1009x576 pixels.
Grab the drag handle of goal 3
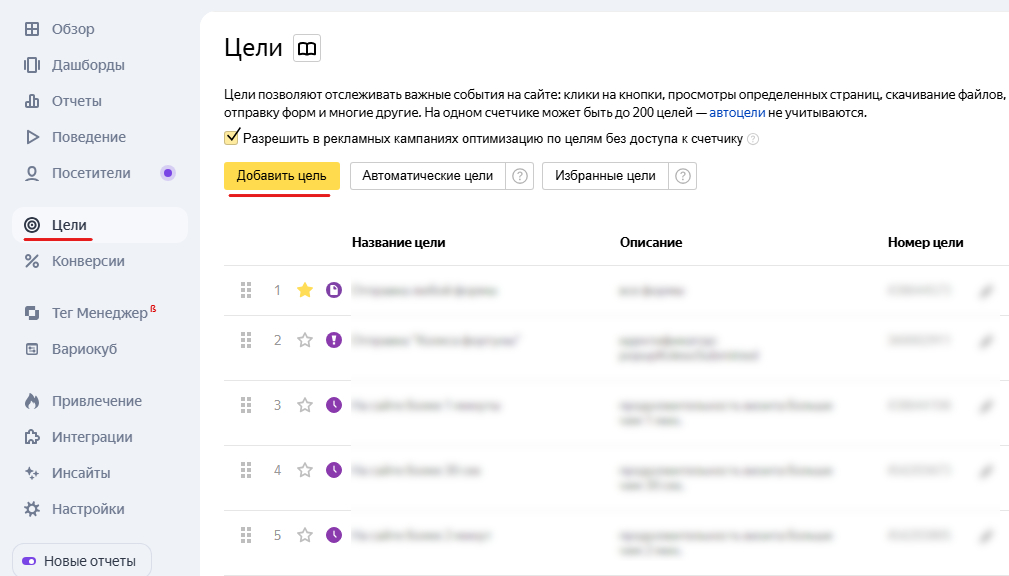246,405
